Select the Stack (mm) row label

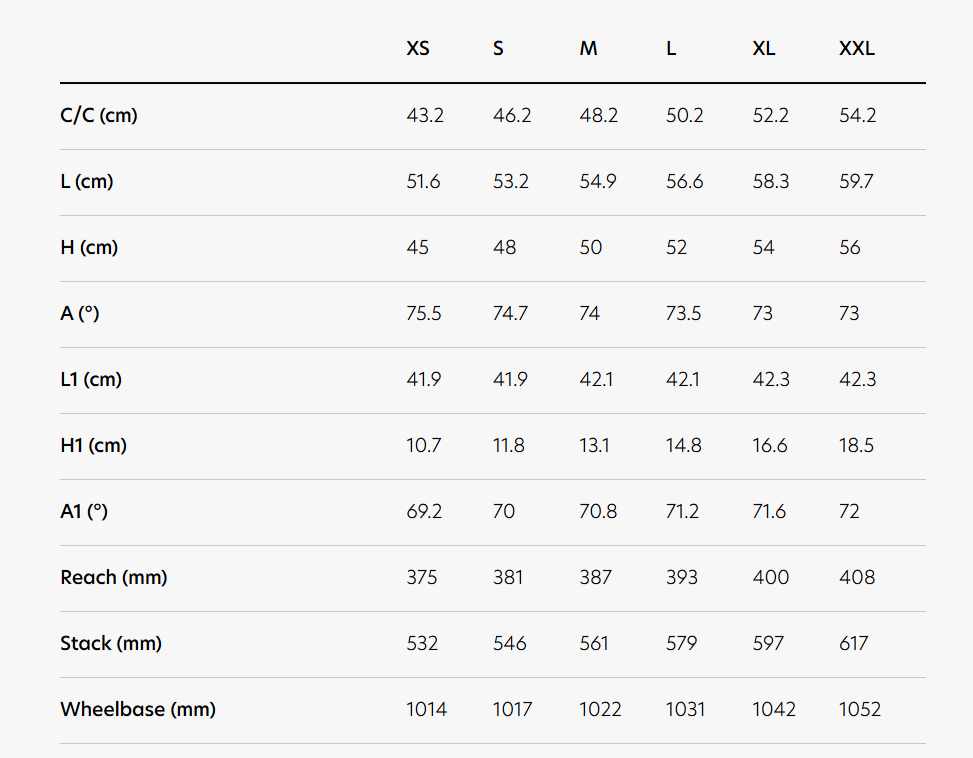(x=111, y=643)
